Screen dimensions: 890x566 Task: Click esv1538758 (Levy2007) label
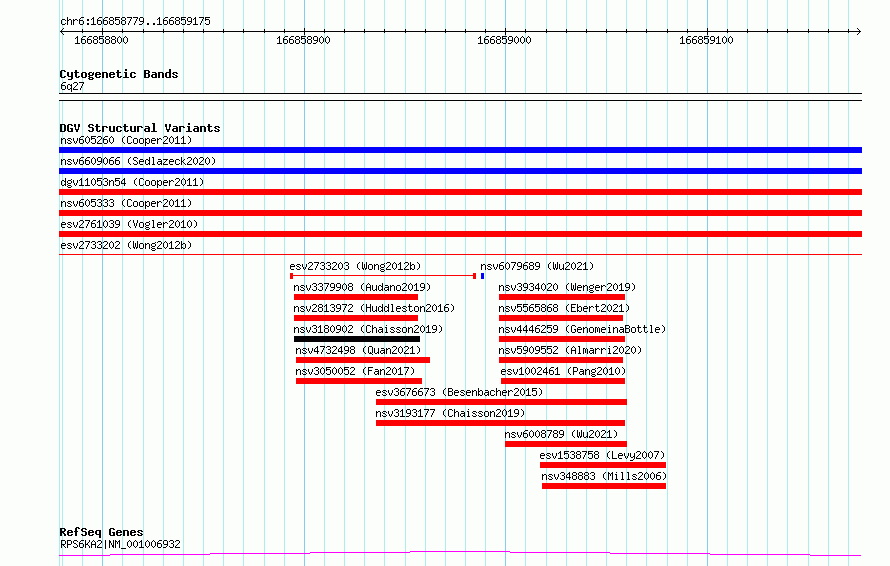pyautogui.click(x=602, y=455)
